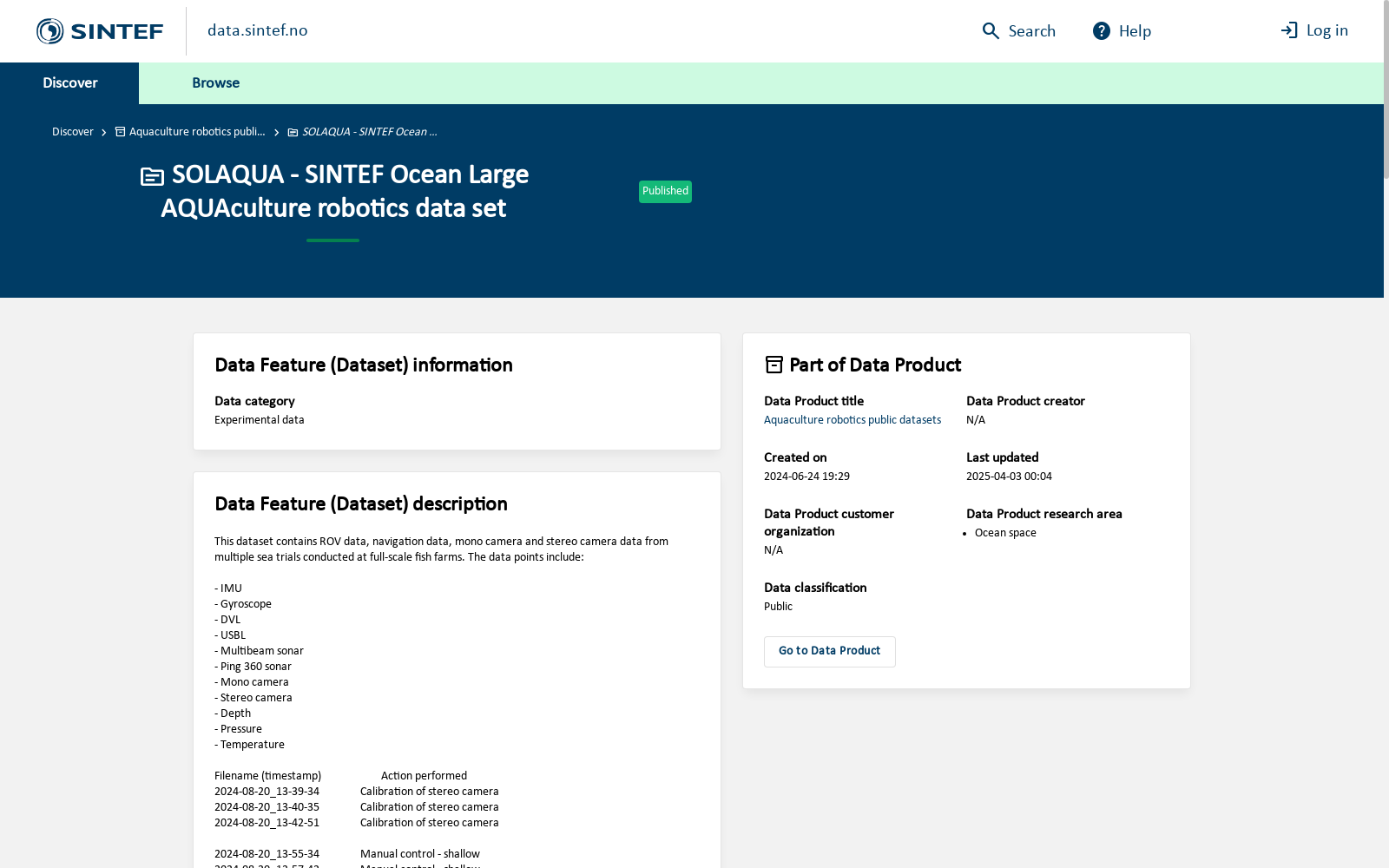Open the Help label in header
Viewport: 1389px width, 868px height.
click(1135, 31)
